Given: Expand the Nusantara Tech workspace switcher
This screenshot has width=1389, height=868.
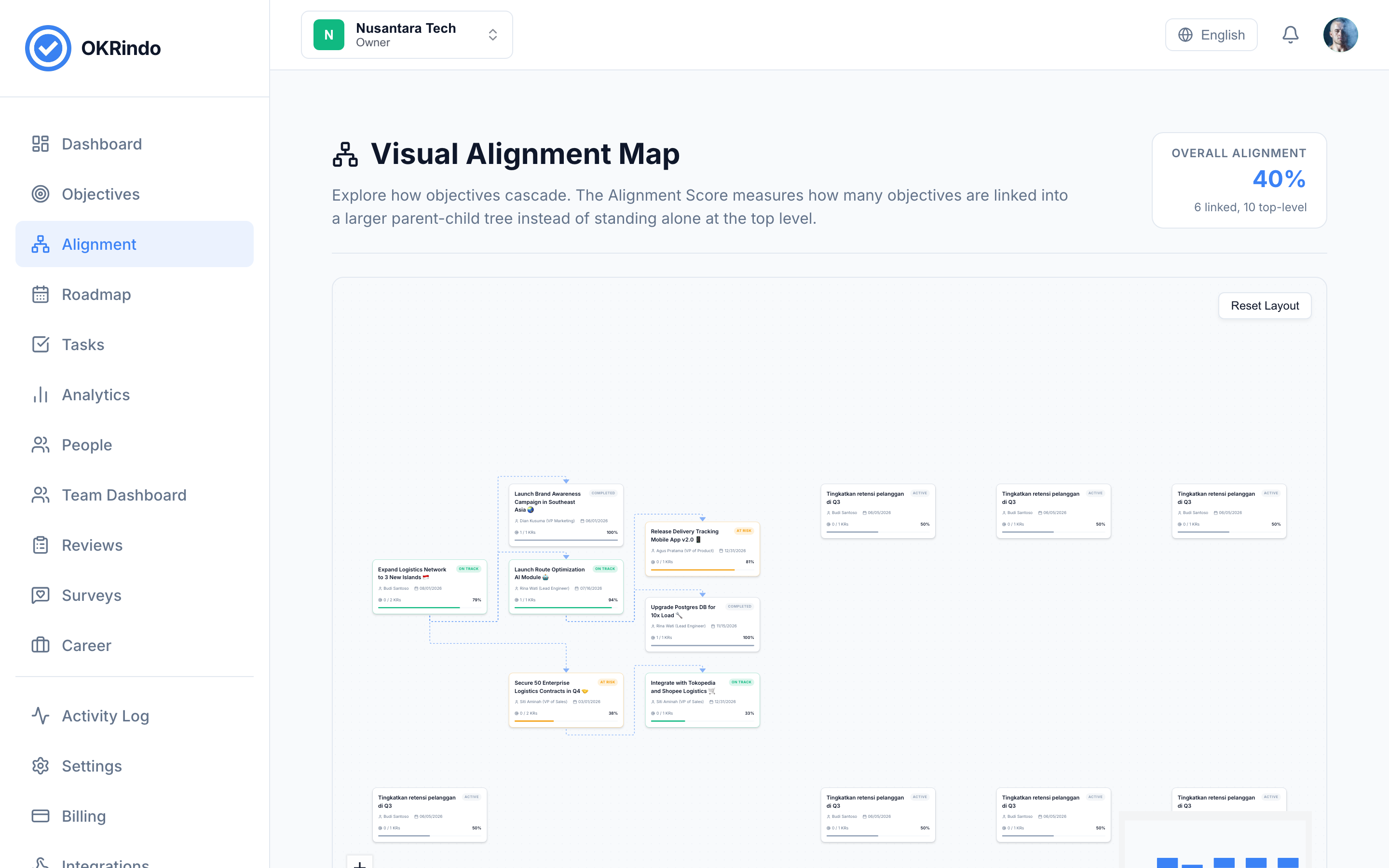Looking at the screenshot, I should coord(407,35).
